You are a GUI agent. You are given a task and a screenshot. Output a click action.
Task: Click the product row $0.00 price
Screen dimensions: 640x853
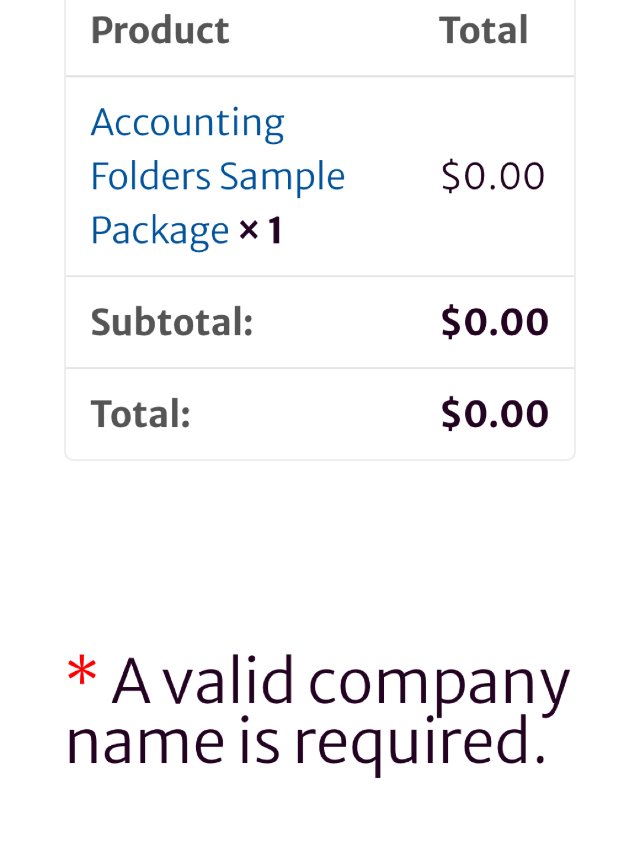tap(493, 177)
